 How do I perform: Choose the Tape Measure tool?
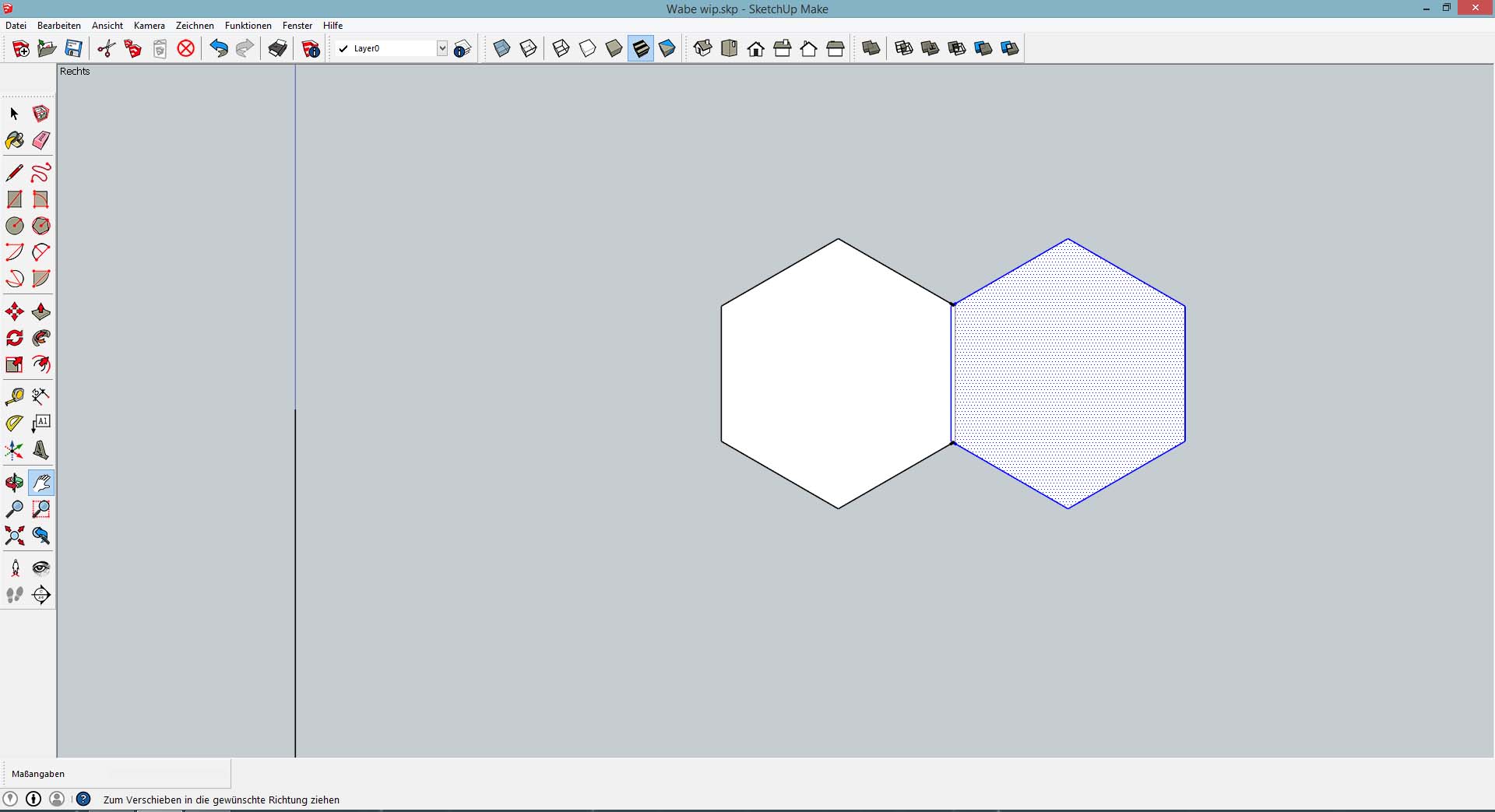pos(14,397)
